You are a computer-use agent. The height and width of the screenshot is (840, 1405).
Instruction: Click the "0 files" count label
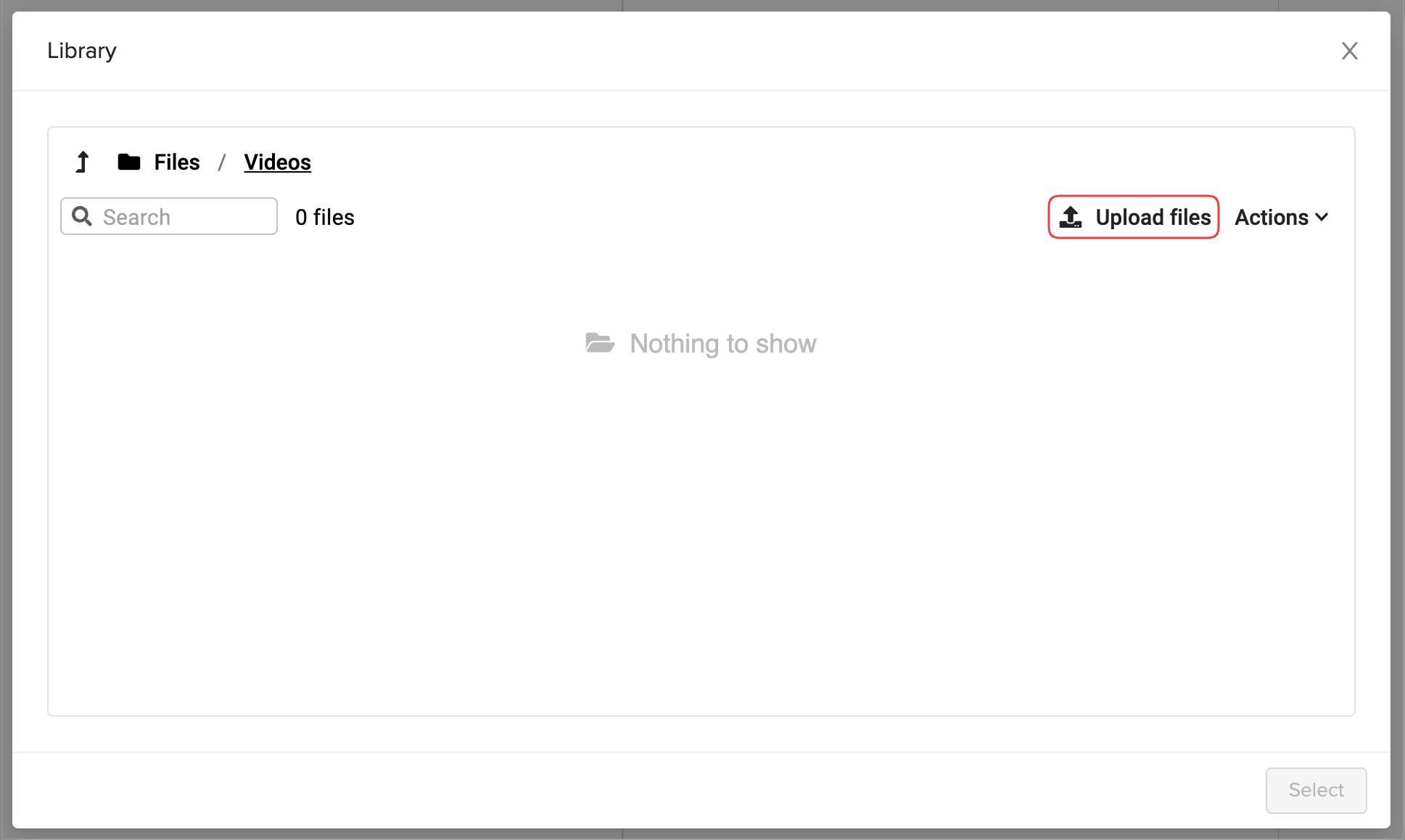[x=325, y=217]
